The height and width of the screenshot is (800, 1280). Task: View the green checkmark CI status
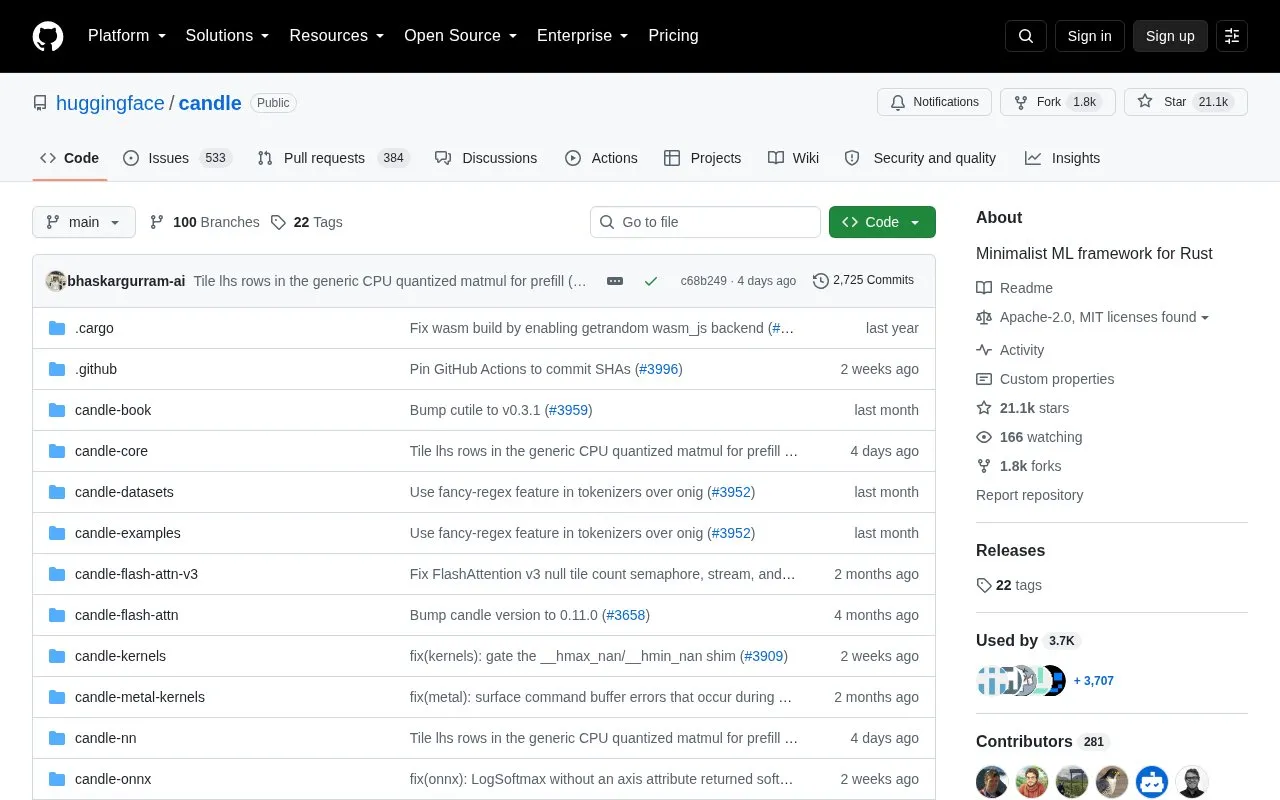[651, 281]
